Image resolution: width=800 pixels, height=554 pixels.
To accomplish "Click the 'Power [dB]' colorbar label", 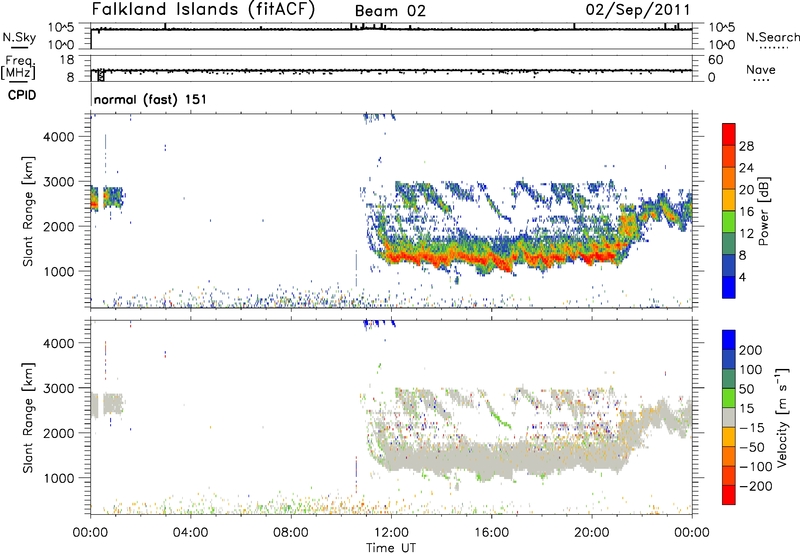I will (x=764, y=211).
